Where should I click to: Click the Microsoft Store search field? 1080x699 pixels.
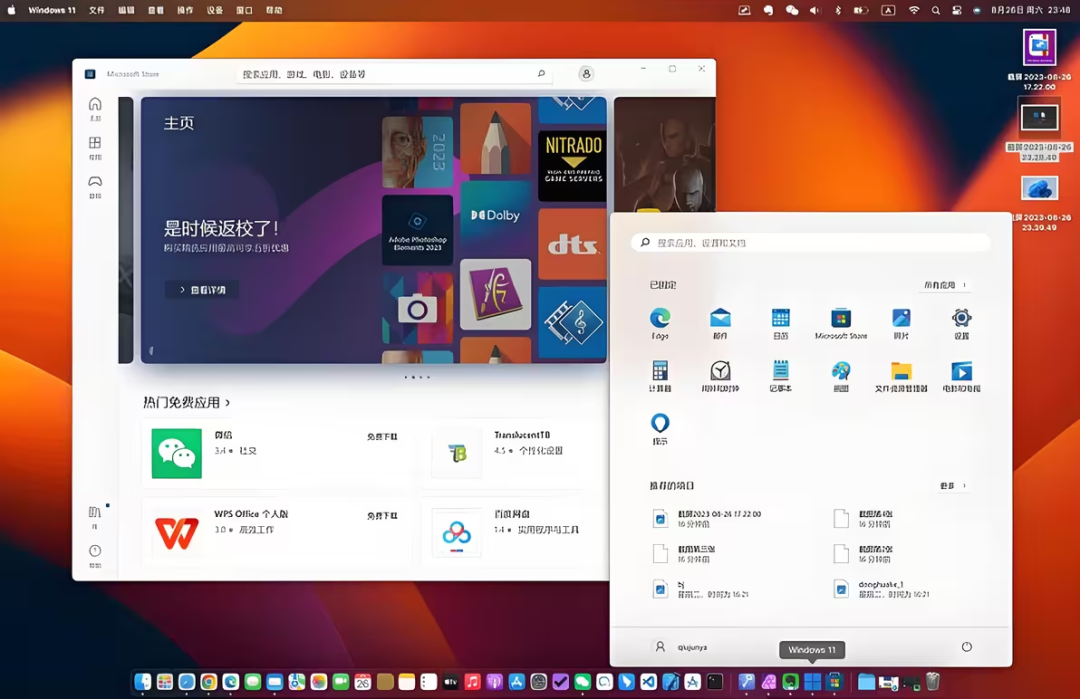tap(394, 74)
